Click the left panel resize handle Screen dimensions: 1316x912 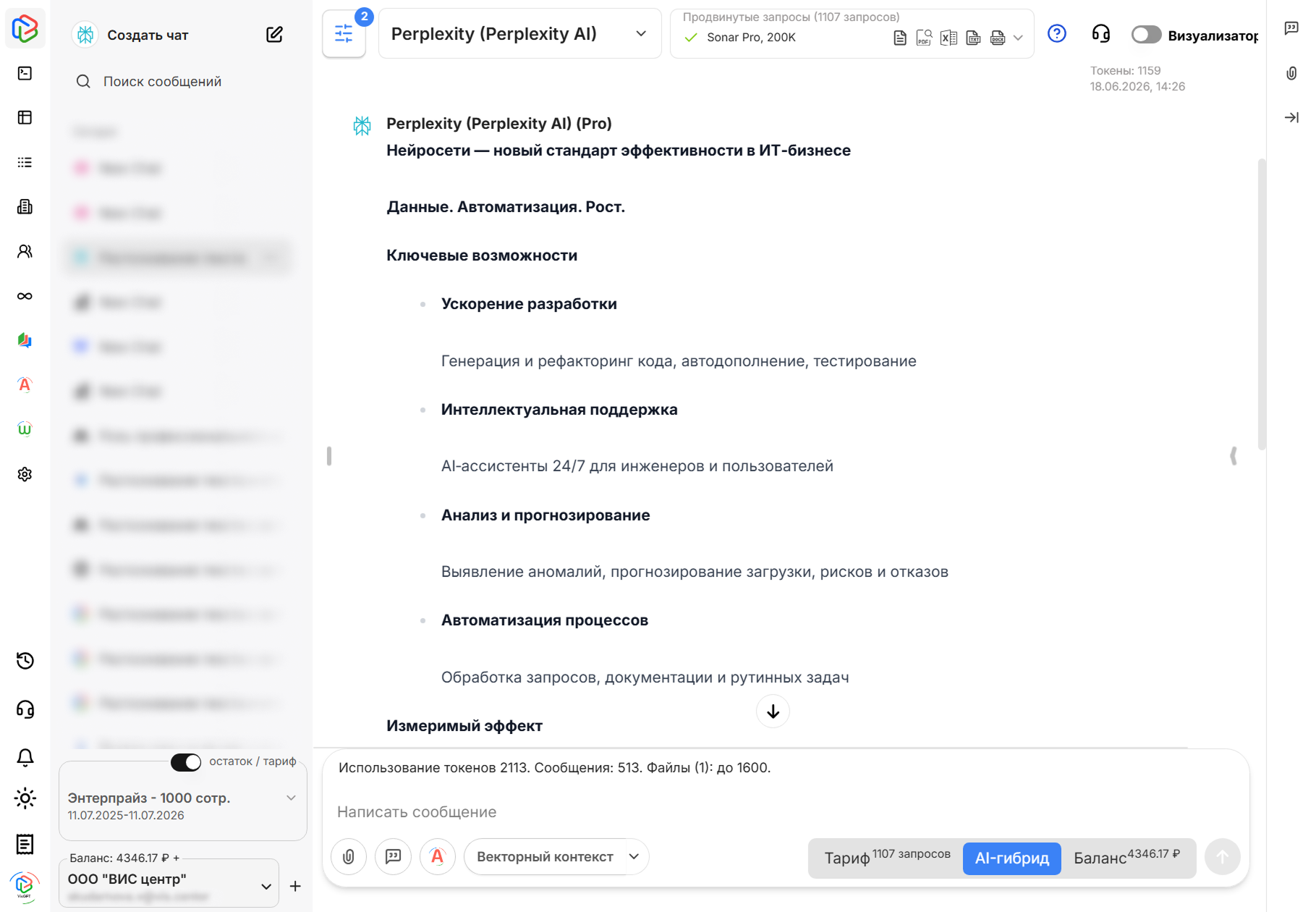(329, 456)
